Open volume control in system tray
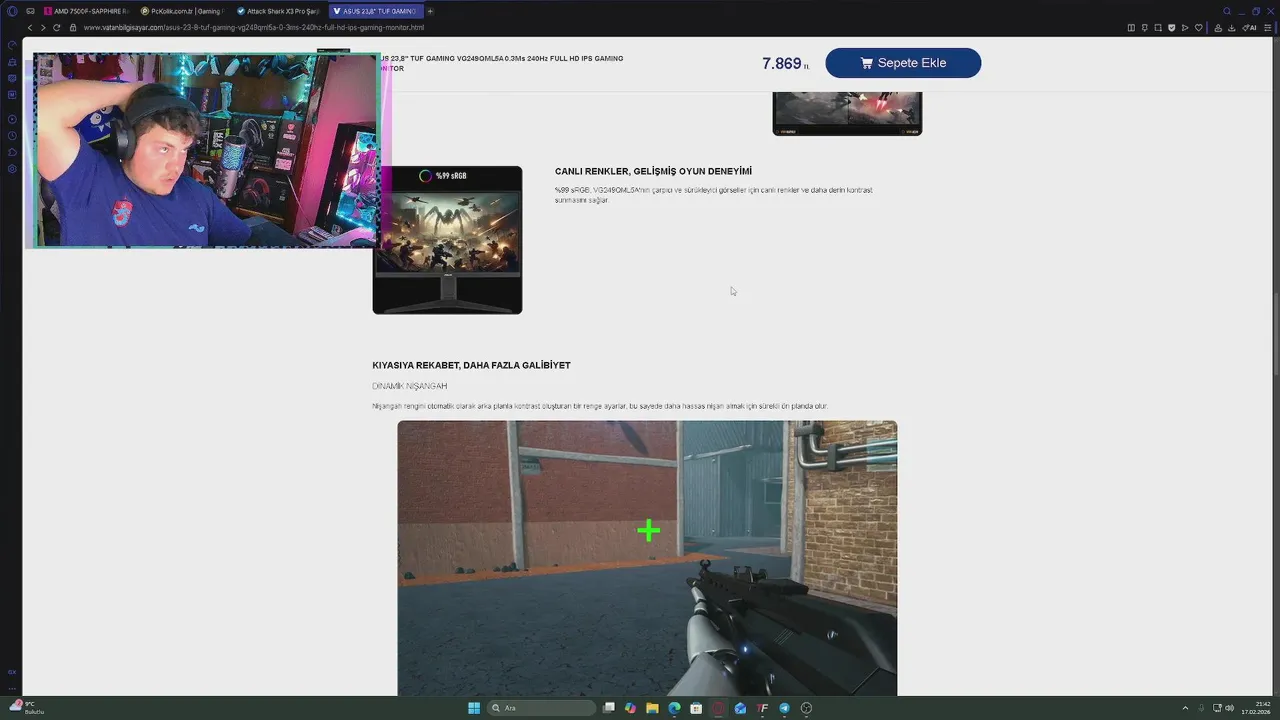Screen dimensions: 1280x720 [x=1229, y=708]
